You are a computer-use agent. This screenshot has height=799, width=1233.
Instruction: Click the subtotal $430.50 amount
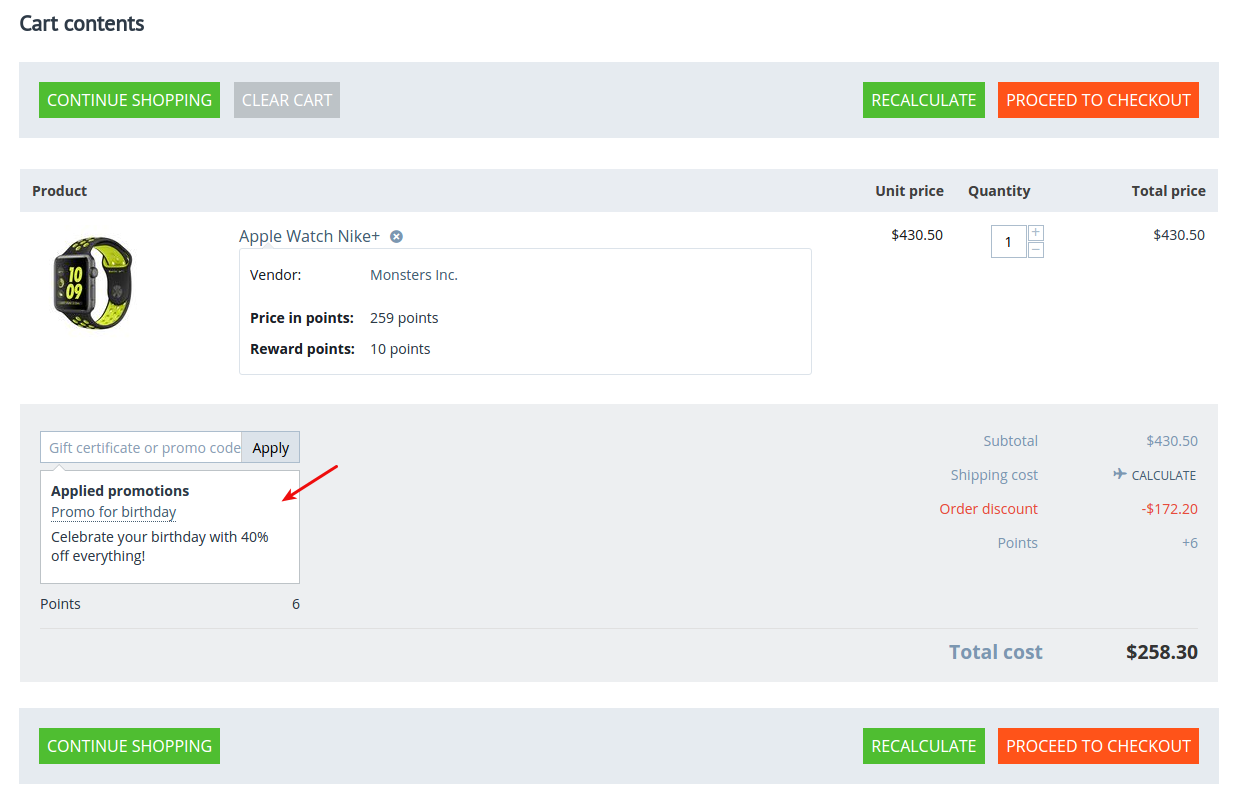[1172, 441]
